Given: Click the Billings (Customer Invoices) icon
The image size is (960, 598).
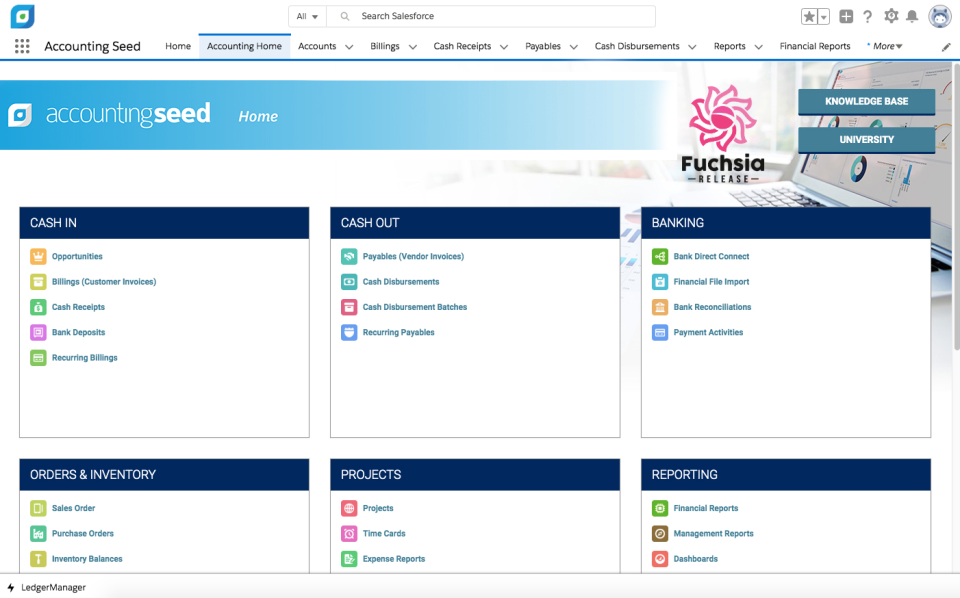Looking at the screenshot, I should click(38, 282).
